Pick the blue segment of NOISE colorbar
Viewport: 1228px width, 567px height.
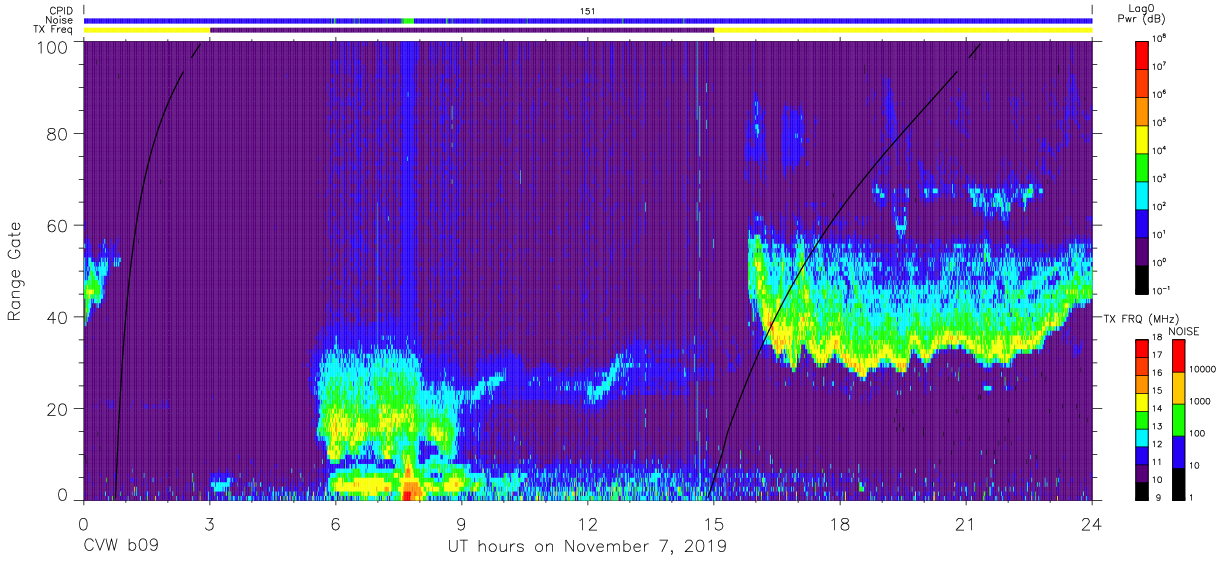(1178, 451)
